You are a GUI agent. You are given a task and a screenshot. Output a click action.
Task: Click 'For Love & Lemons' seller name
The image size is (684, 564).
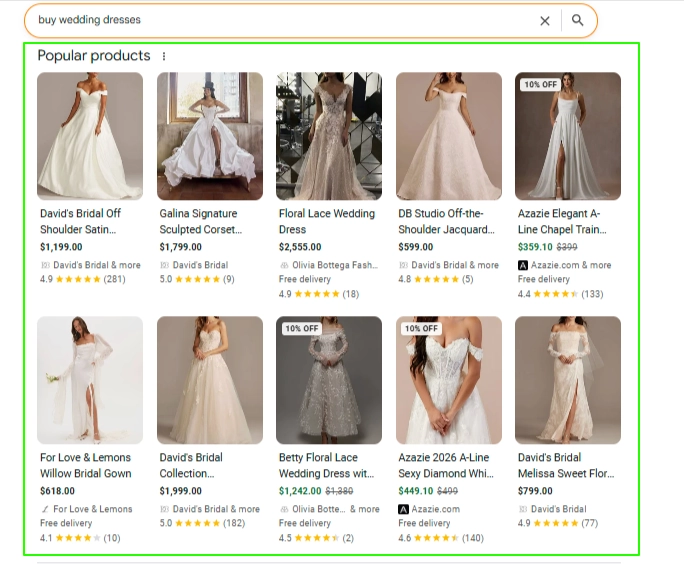coord(92,509)
